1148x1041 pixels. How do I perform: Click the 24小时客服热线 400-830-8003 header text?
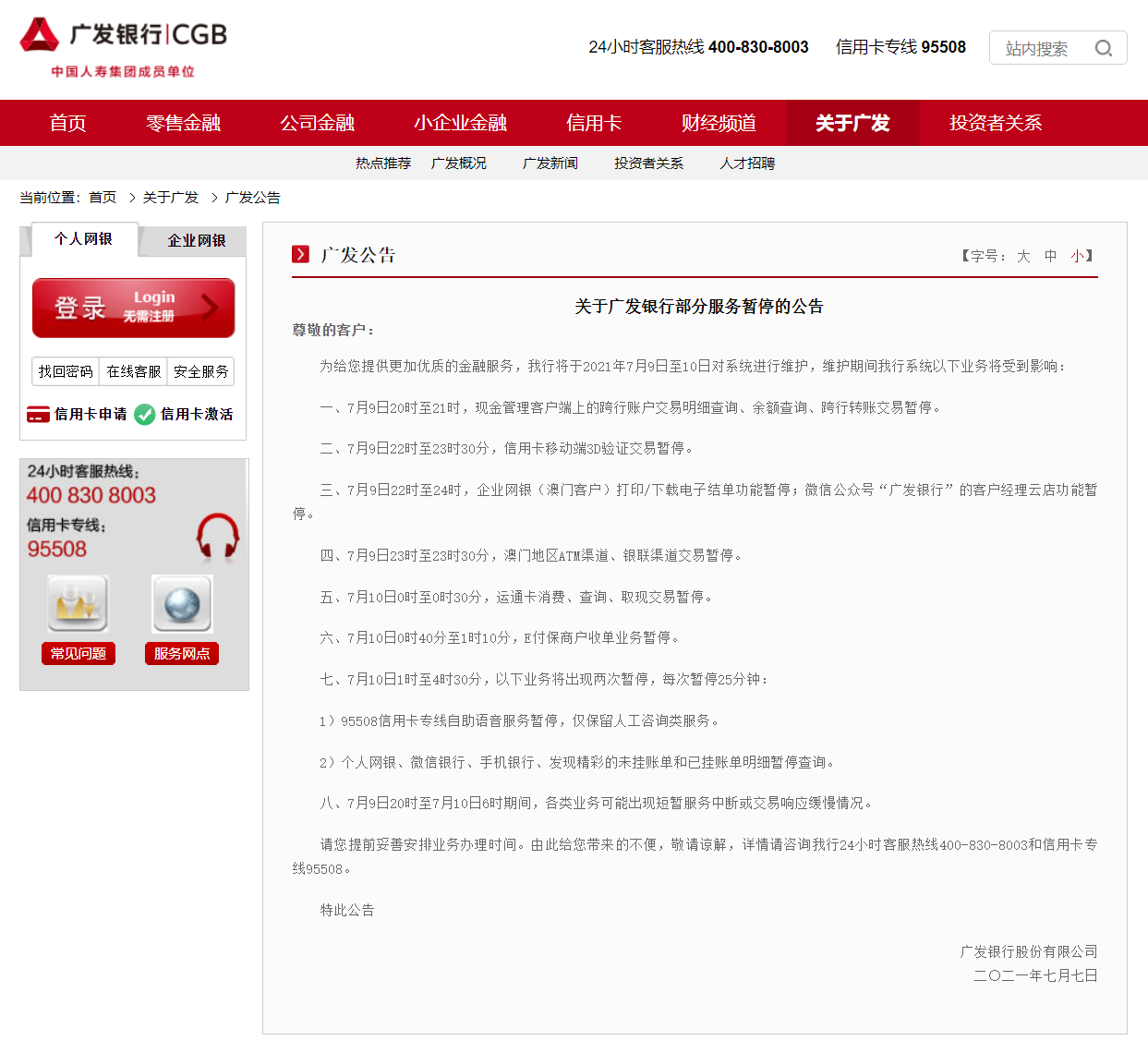[698, 47]
